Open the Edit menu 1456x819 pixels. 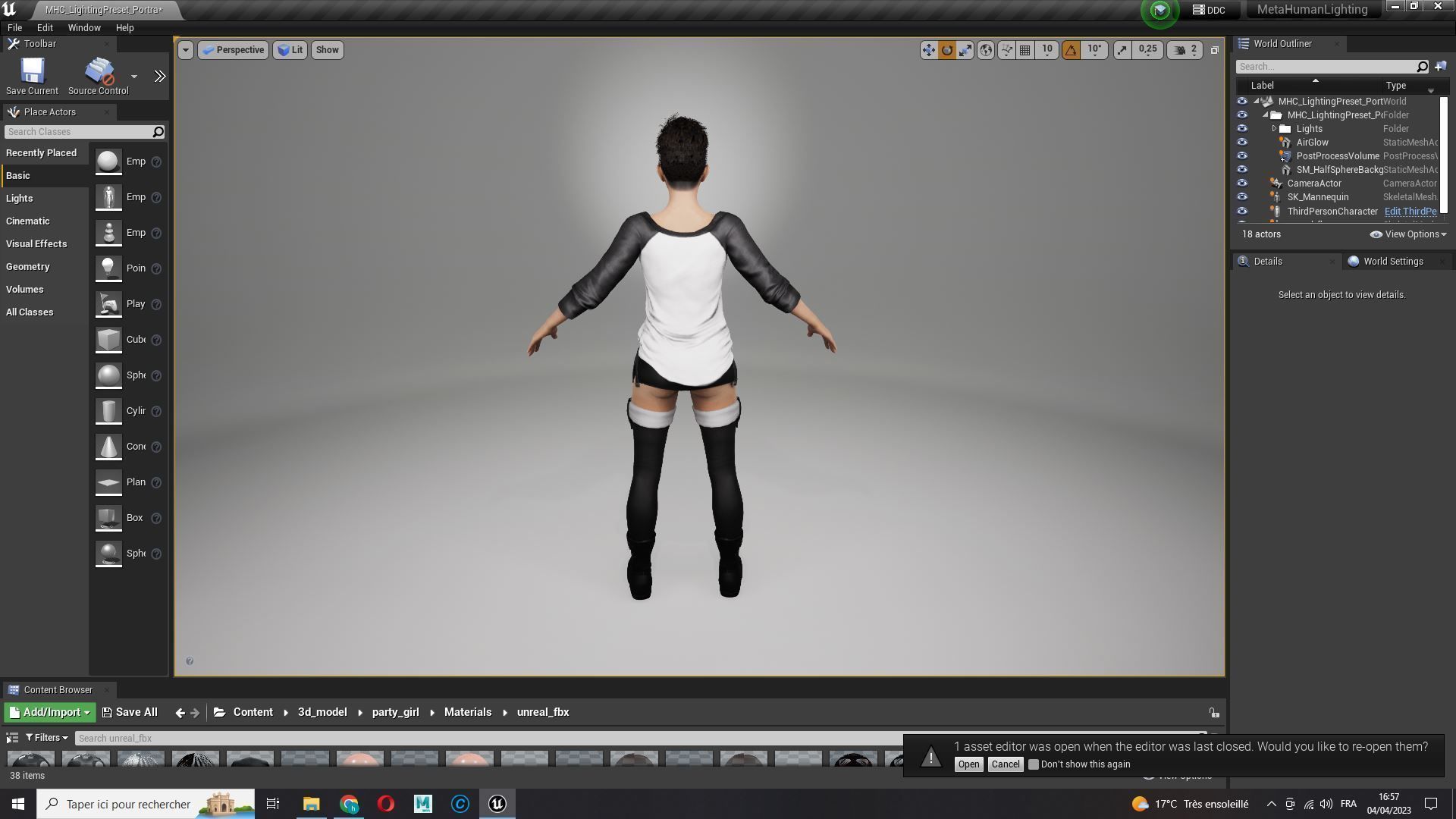[x=45, y=27]
